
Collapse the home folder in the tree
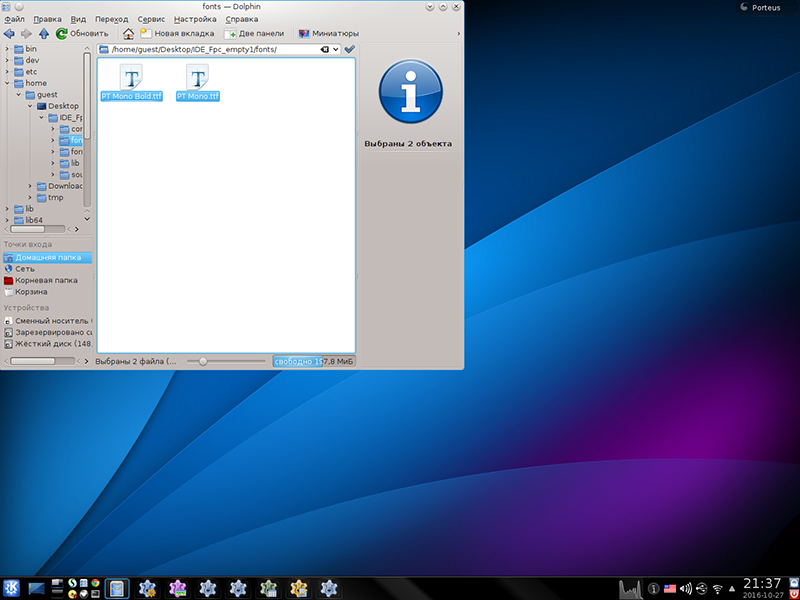point(7,83)
